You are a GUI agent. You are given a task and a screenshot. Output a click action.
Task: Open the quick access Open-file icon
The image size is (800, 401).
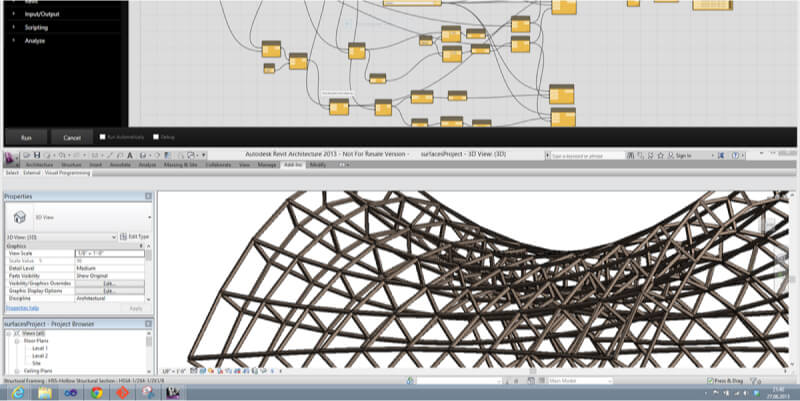point(27,155)
